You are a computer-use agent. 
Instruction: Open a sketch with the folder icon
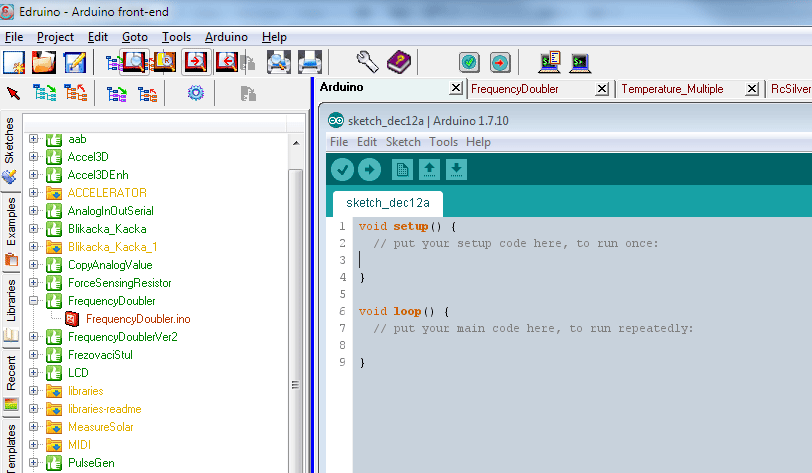44,63
